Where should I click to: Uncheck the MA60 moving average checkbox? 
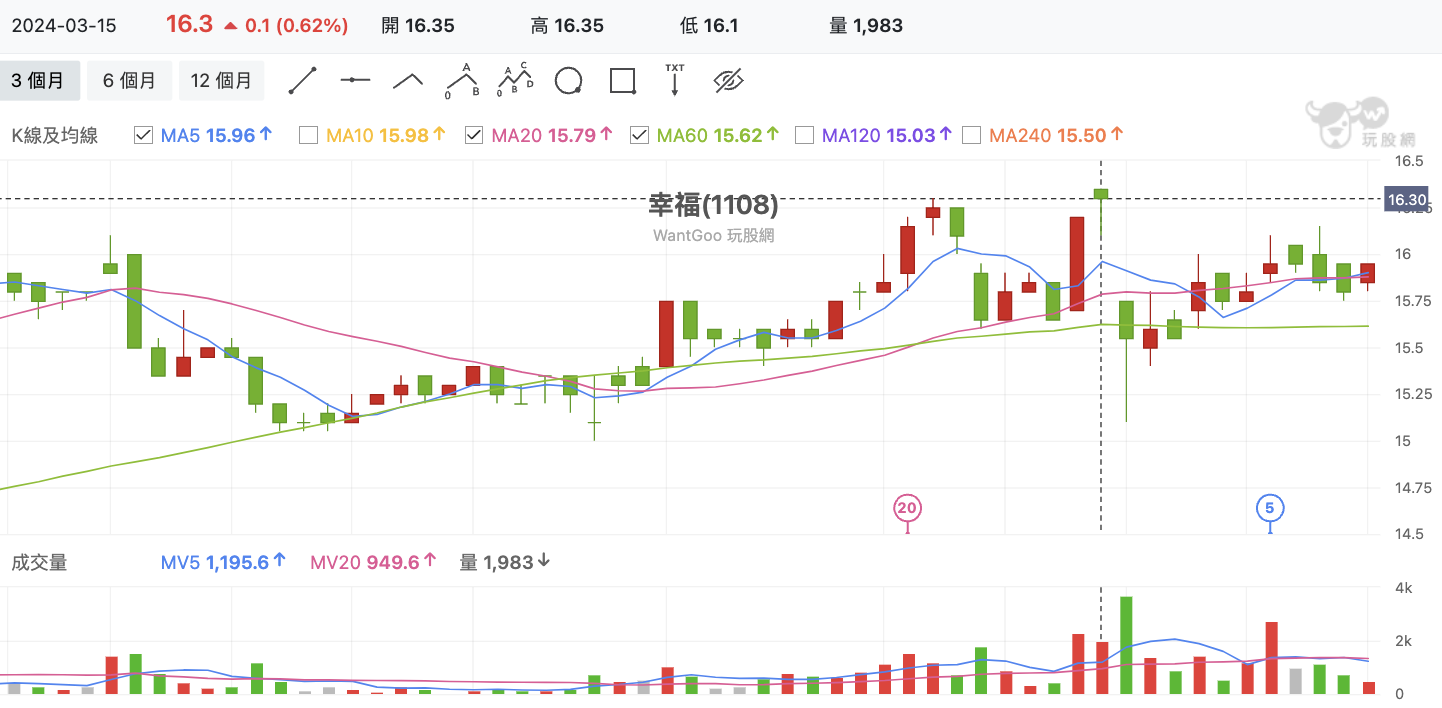(x=639, y=135)
